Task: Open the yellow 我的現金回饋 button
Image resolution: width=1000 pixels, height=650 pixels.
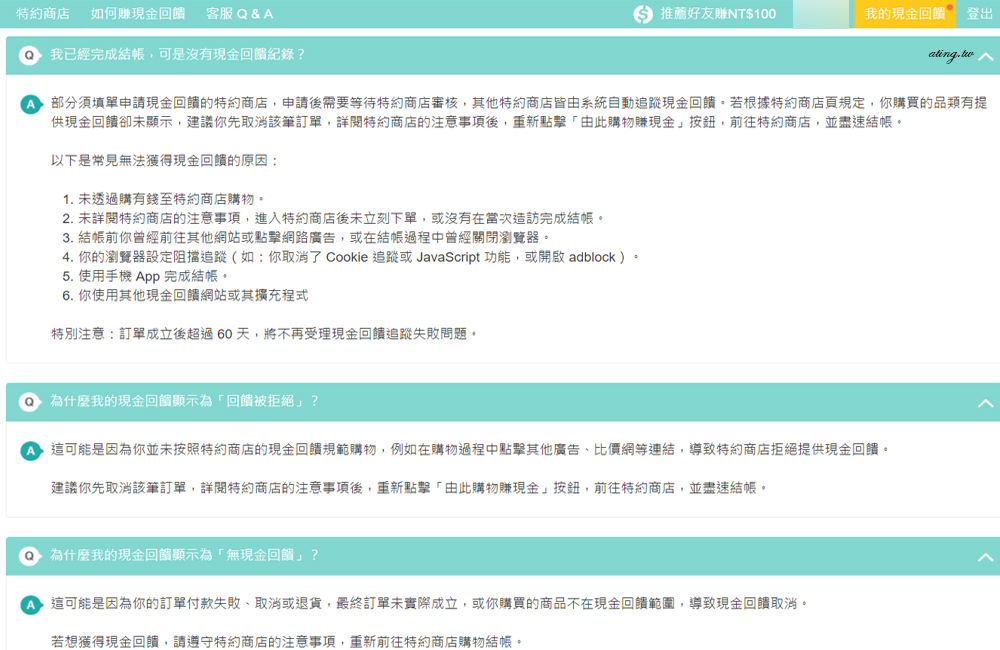Action: [x=904, y=14]
